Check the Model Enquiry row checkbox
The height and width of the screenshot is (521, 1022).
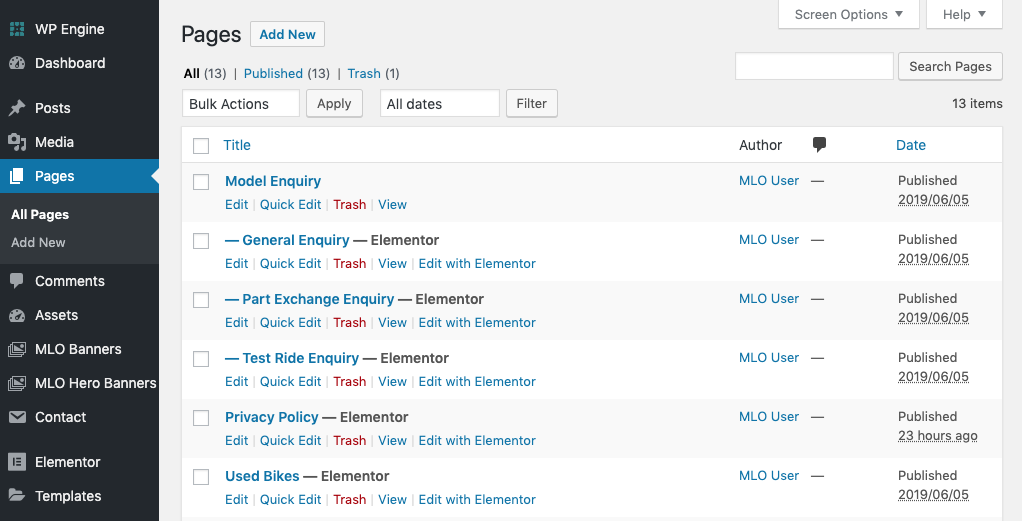tap(201, 182)
